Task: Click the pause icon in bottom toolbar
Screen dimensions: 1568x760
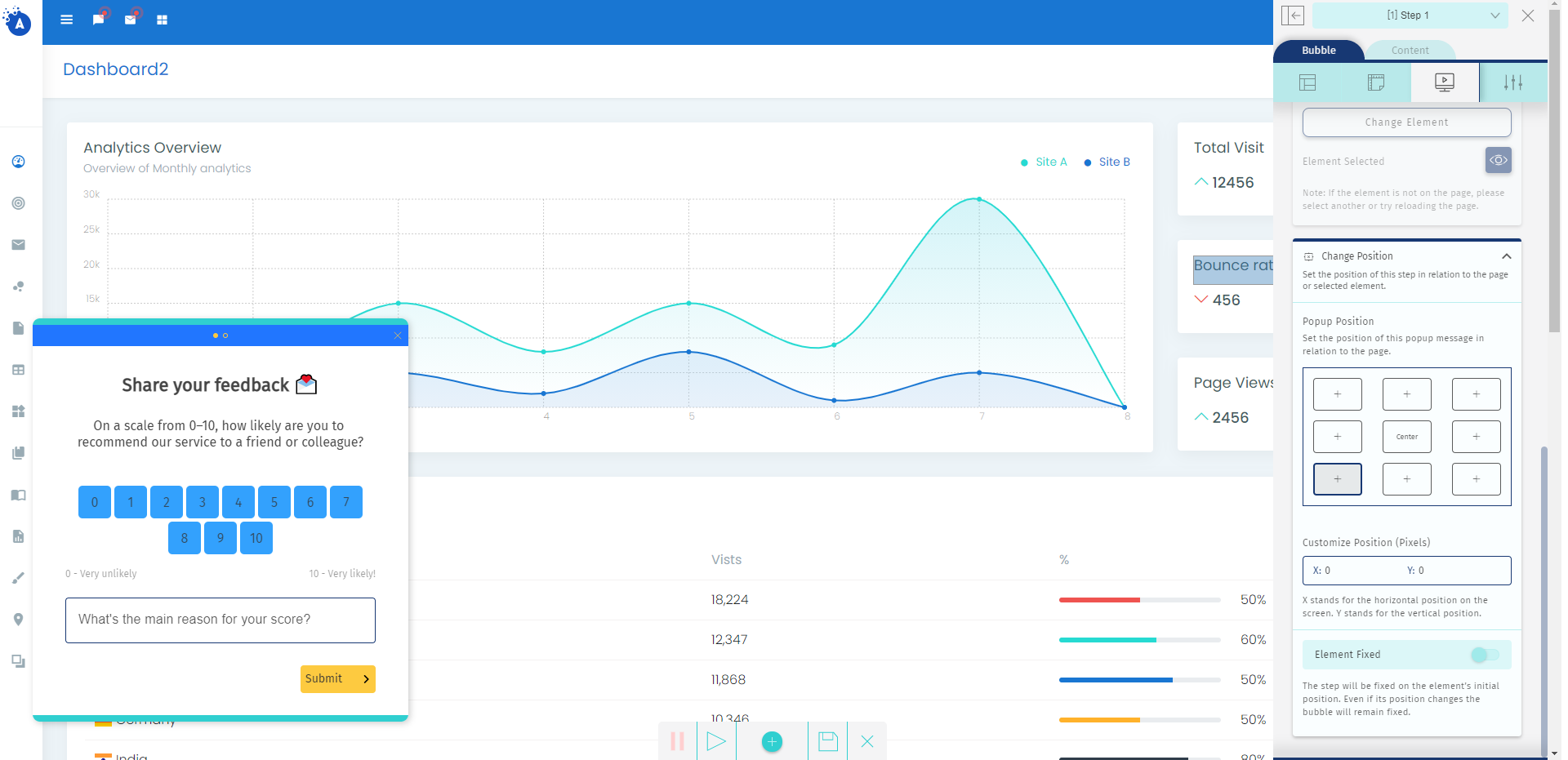Action: click(x=677, y=741)
